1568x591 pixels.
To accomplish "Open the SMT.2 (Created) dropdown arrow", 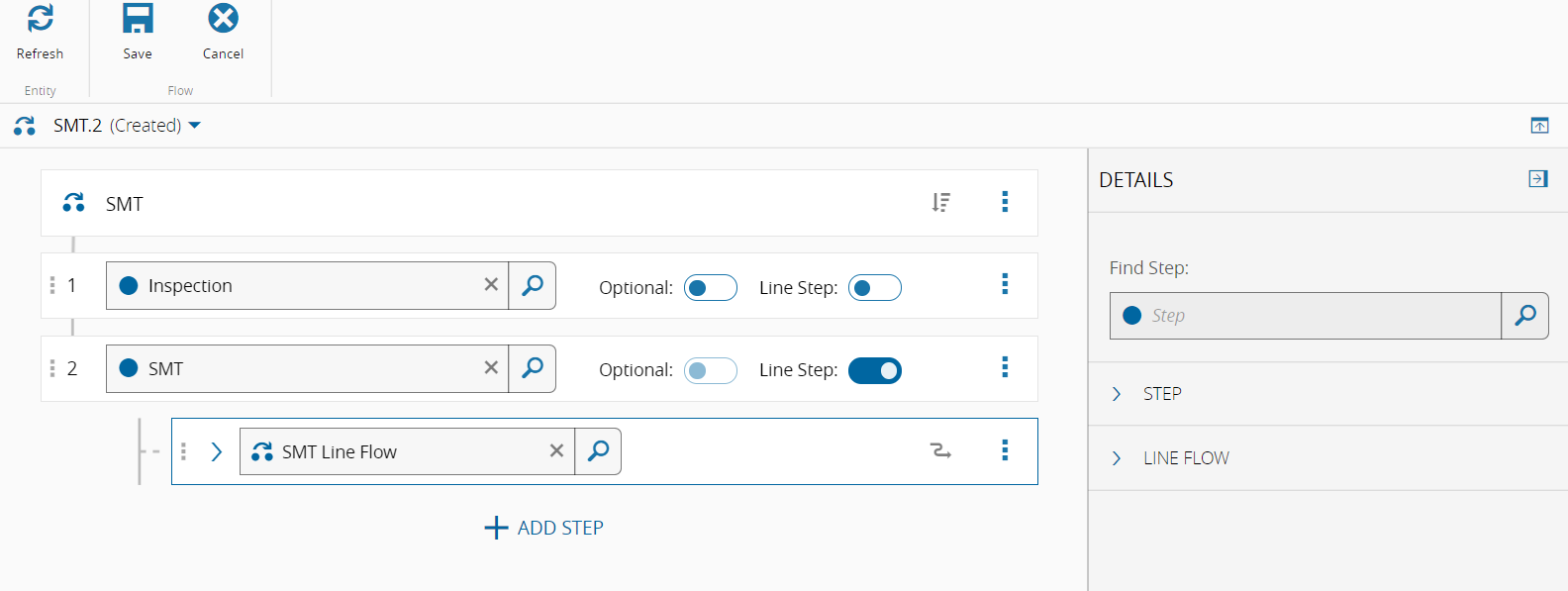I will point(195,126).
